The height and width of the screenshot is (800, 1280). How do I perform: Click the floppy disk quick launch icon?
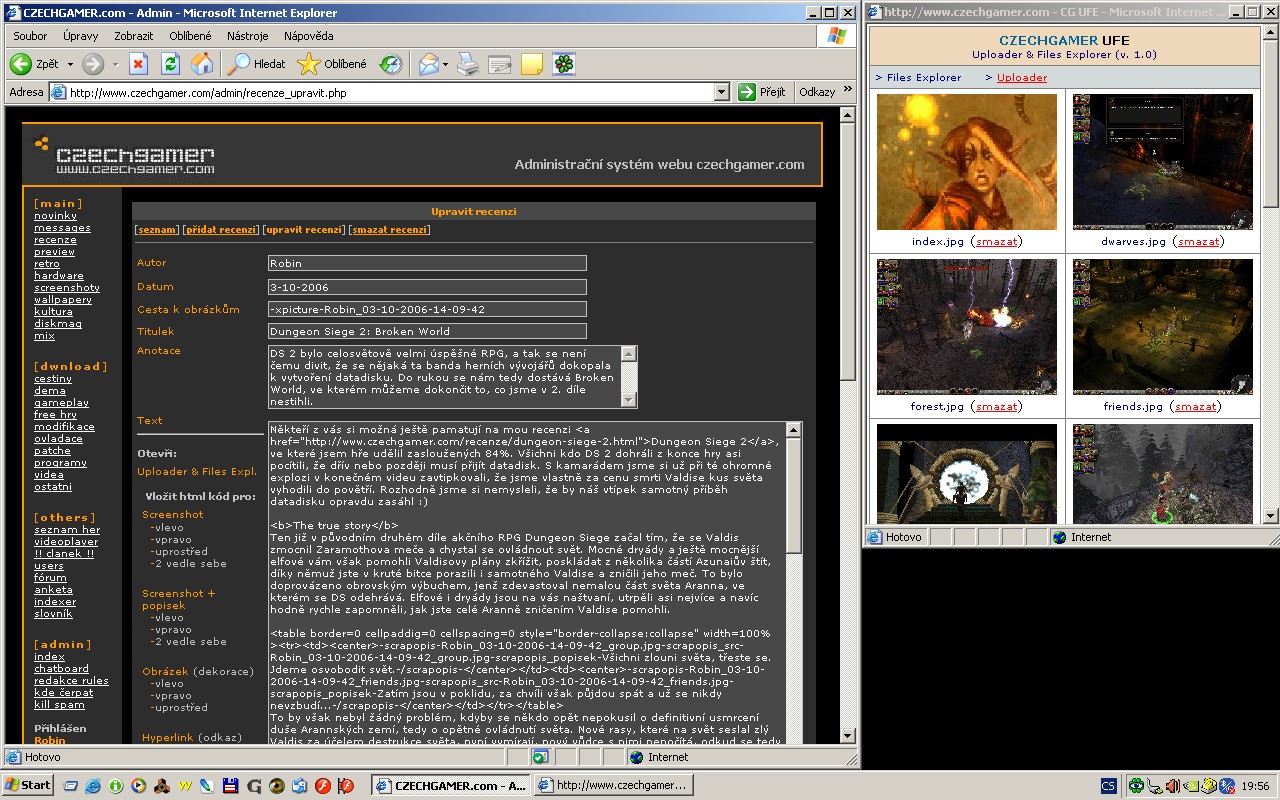click(x=231, y=785)
